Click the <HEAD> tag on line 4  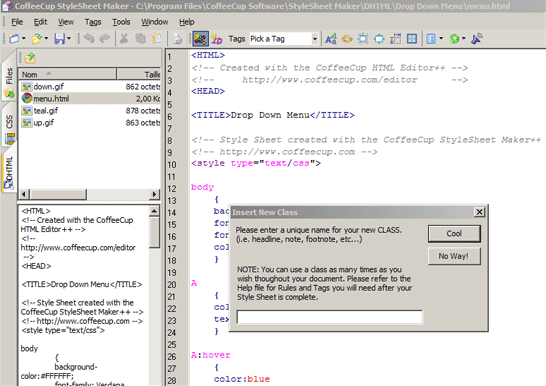click(208, 91)
